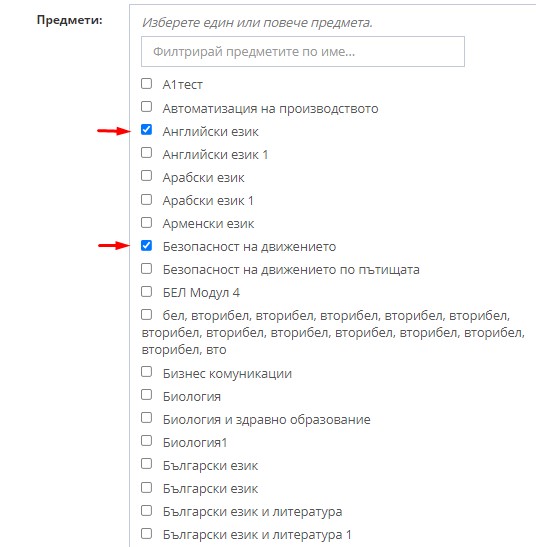Viewport: 536px width, 547px height.
Task: Check Бизнес комуникации subject
Action: tap(147, 372)
